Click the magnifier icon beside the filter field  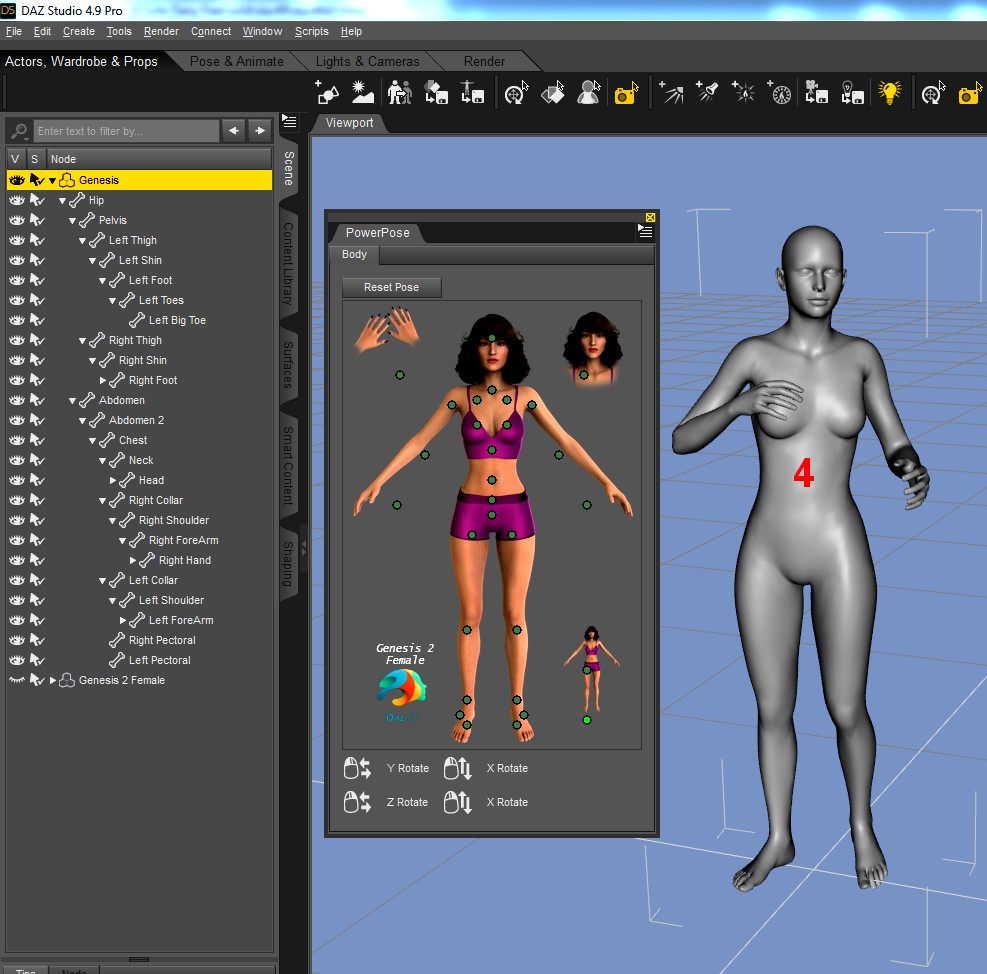pyautogui.click(x=20, y=131)
